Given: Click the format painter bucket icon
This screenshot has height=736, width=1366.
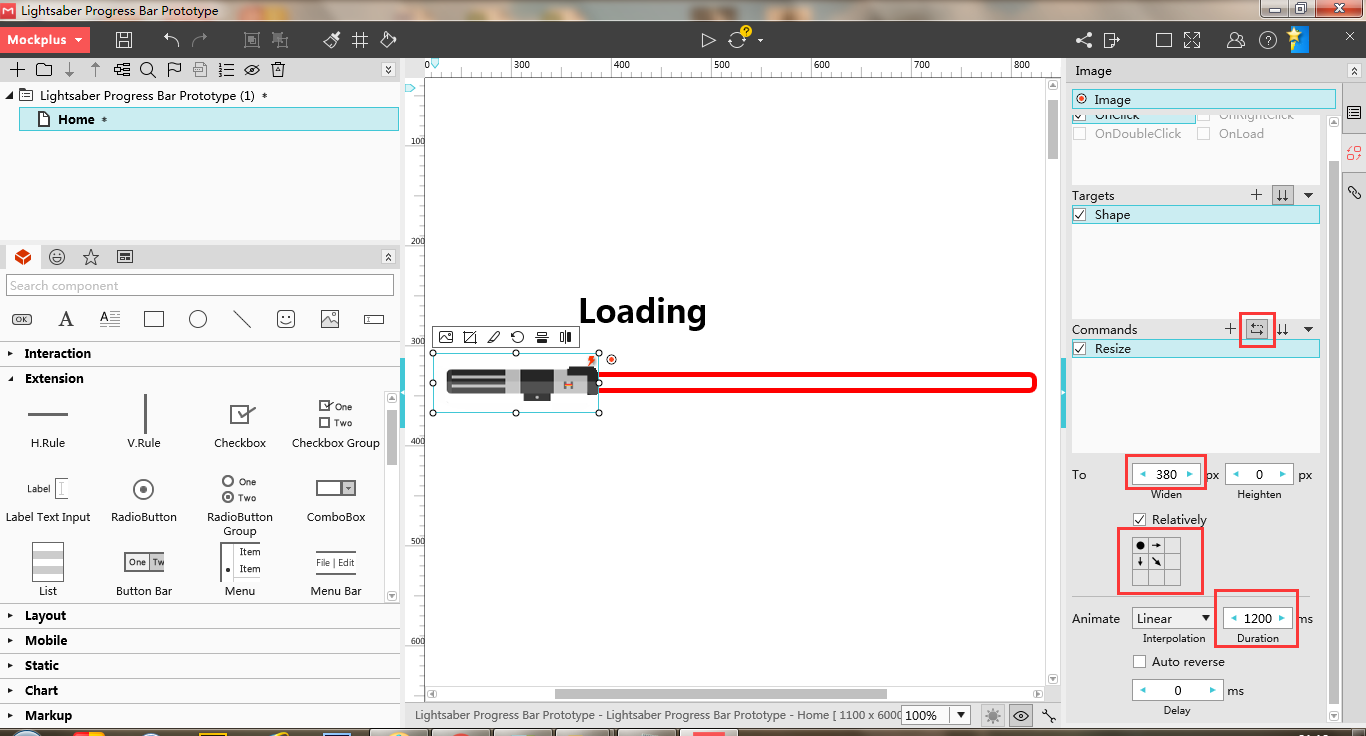Looking at the screenshot, I should pyautogui.click(x=388, y=40).
